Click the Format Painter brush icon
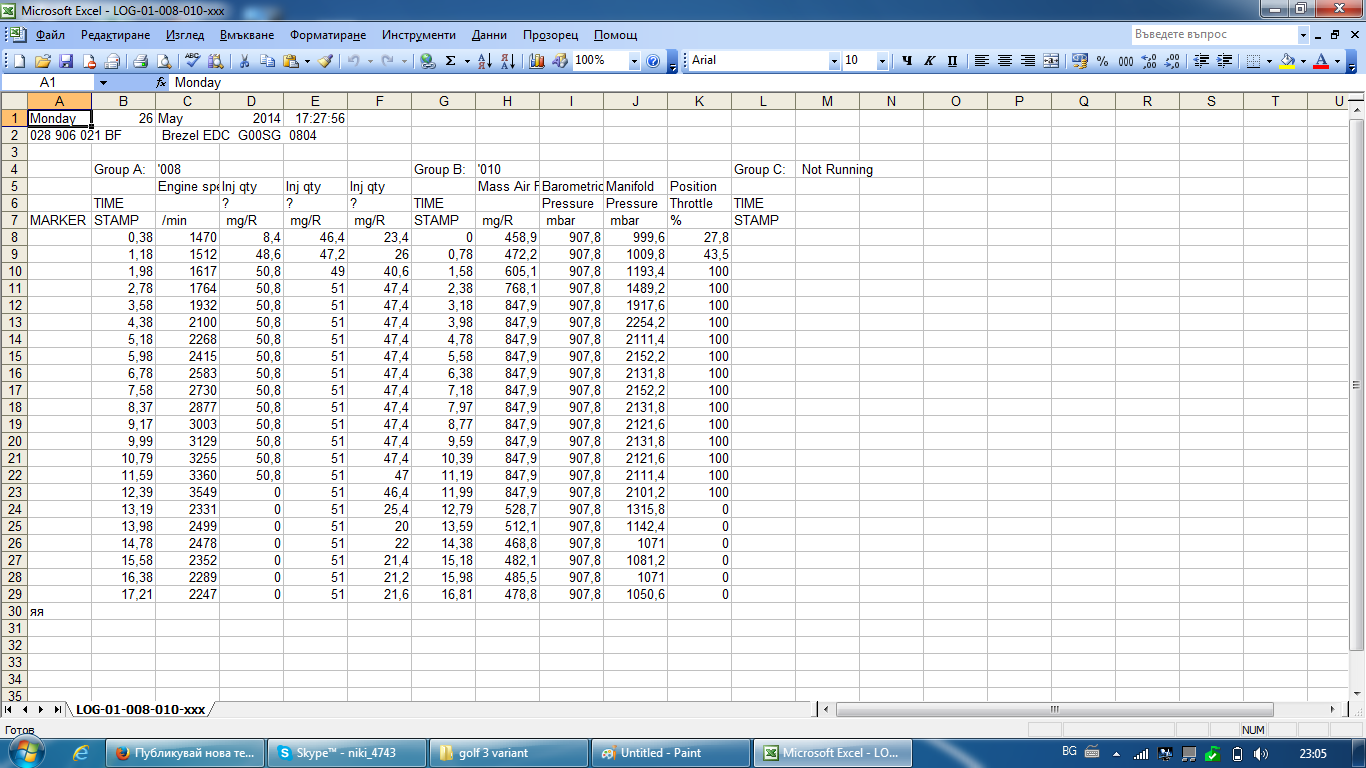 [325, 61]
